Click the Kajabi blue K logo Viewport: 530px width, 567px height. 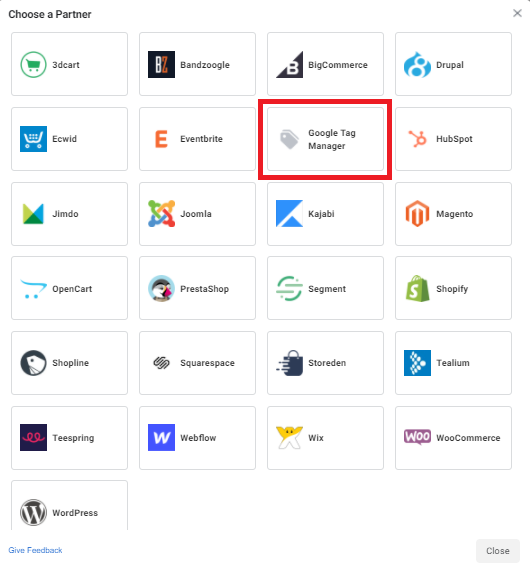pos(289,214)
